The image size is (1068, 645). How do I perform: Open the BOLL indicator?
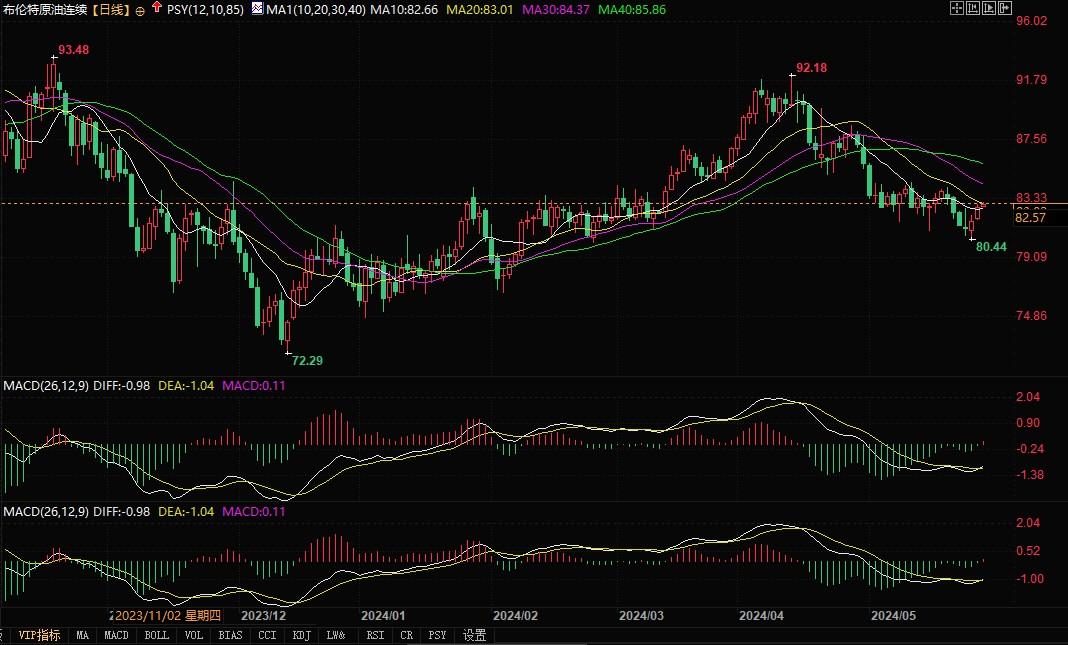[x=157, y=634]
